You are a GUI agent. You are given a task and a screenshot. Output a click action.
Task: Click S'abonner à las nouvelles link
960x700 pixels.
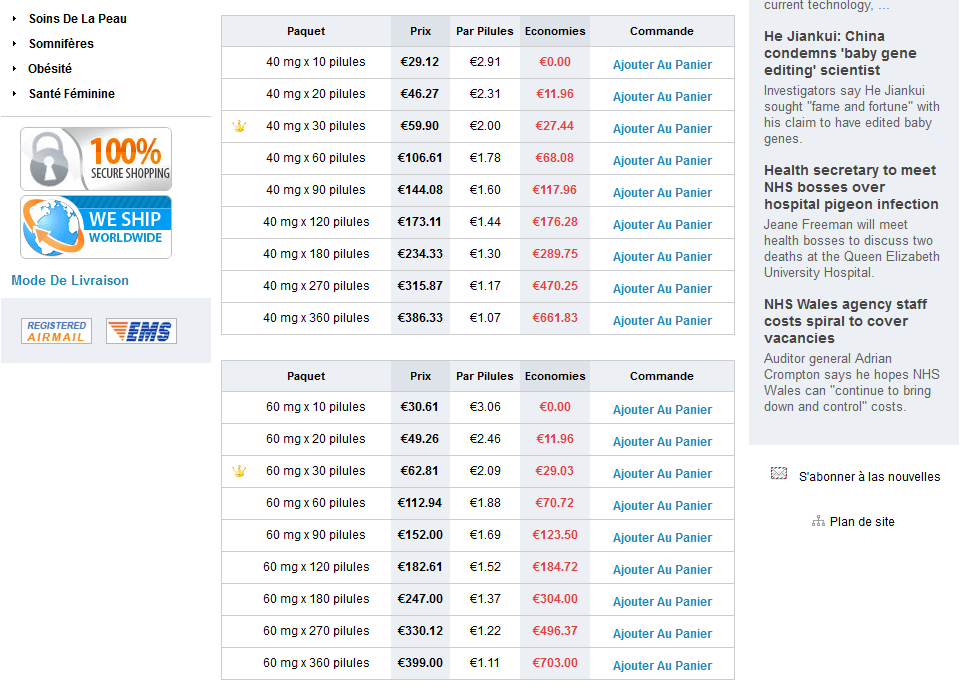(x=869, y=477)
